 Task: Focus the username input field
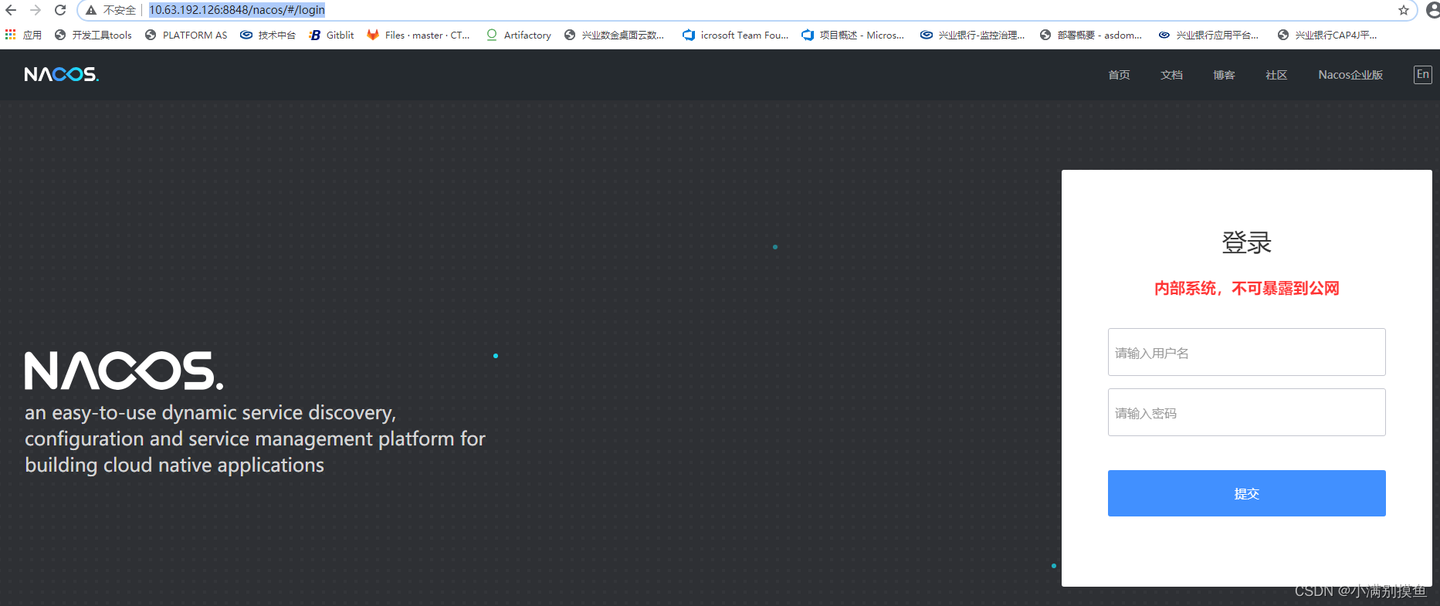pos(1246,352)
